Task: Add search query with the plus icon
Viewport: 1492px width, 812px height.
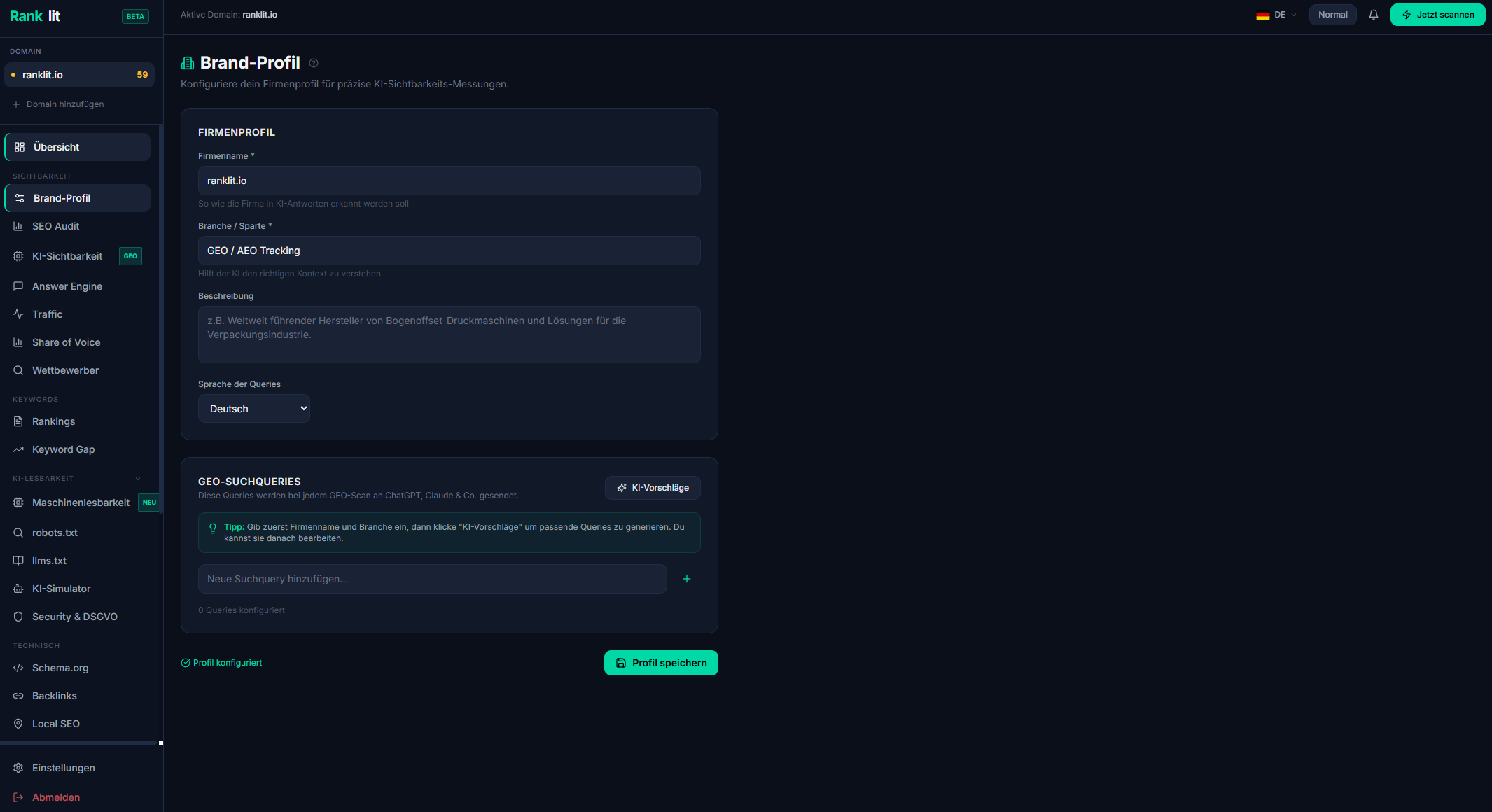Action: pyautogui.click(x=687, y=579)
